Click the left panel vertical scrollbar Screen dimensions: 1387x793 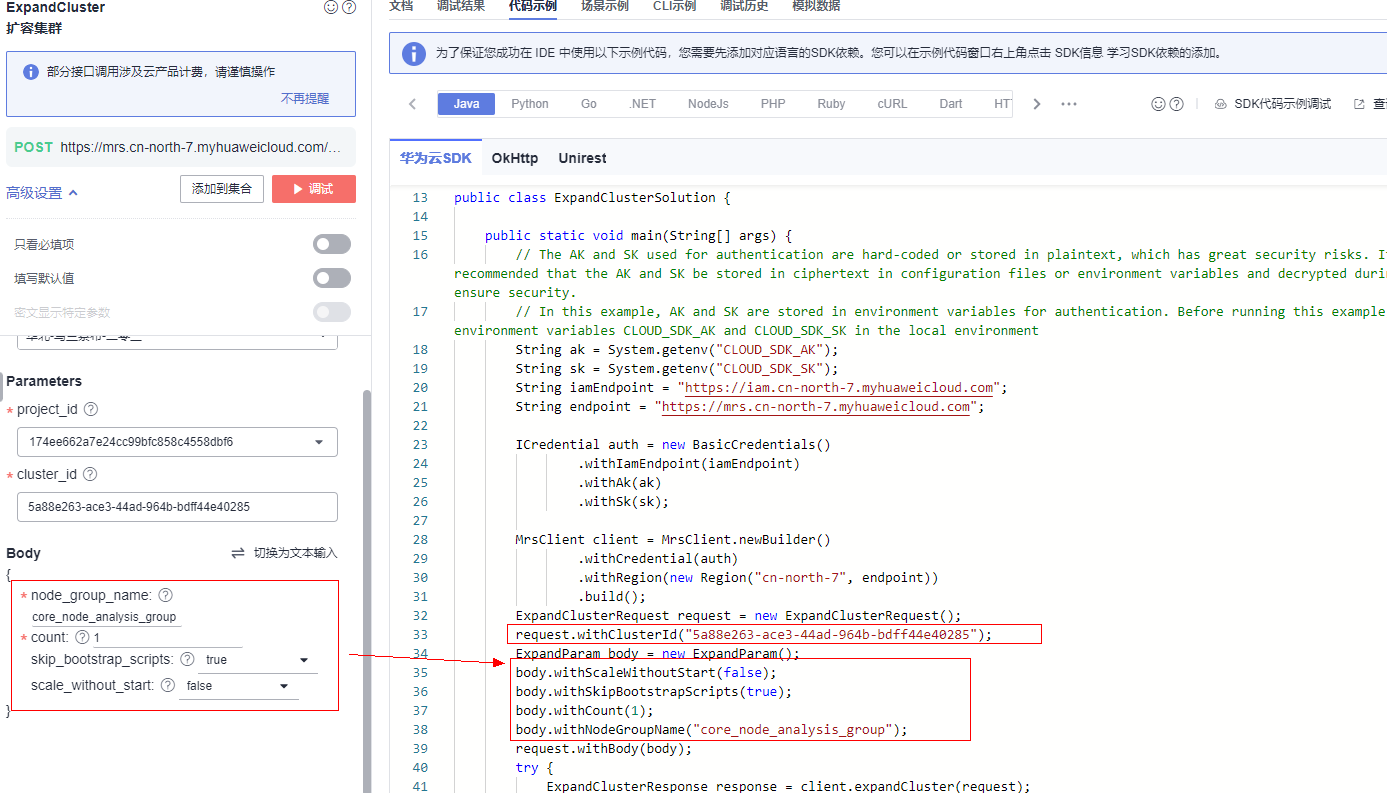[x=366, y=590]
